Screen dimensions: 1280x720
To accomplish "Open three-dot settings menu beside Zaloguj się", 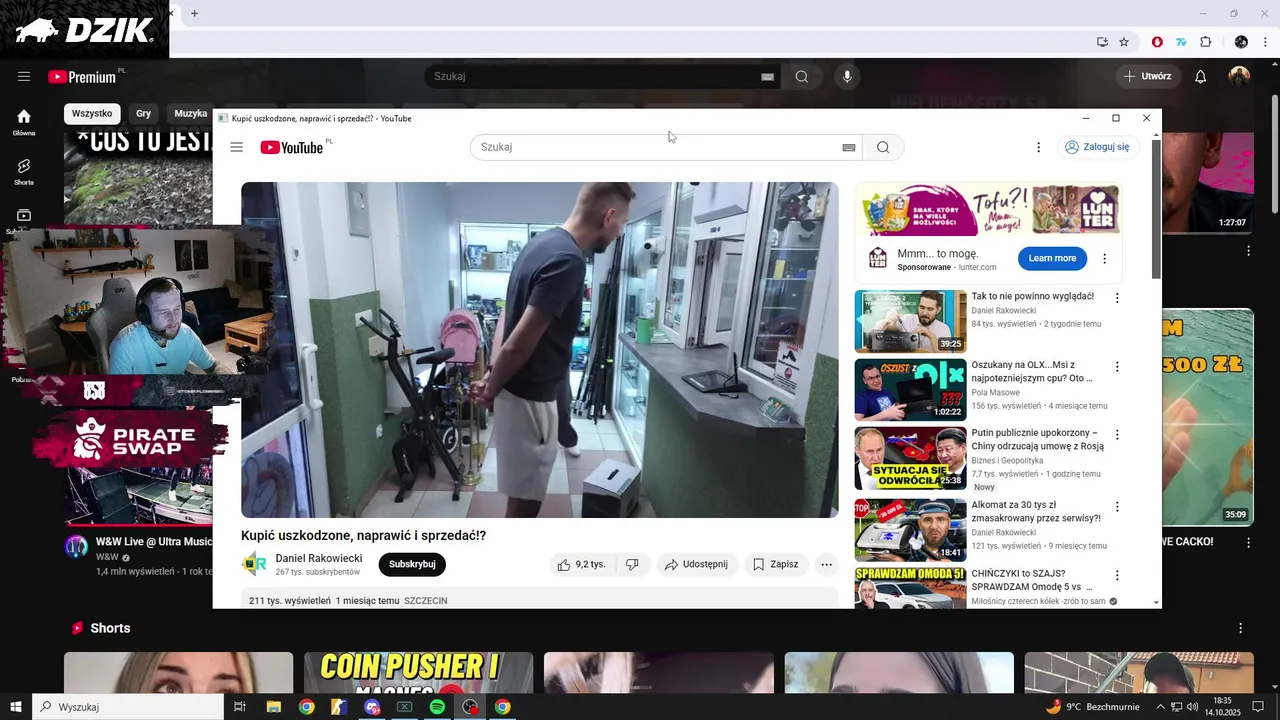I will tap(1038, 147).
